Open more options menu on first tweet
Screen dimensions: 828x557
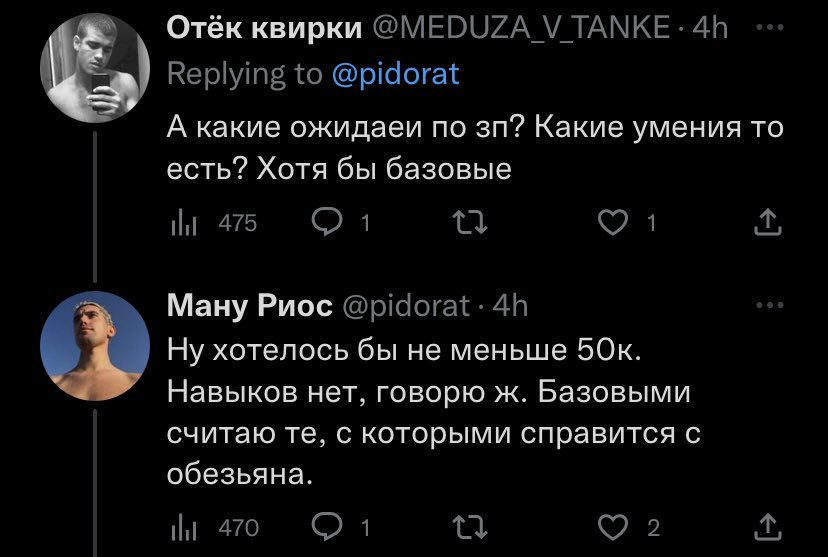click(x=769, y=26)
